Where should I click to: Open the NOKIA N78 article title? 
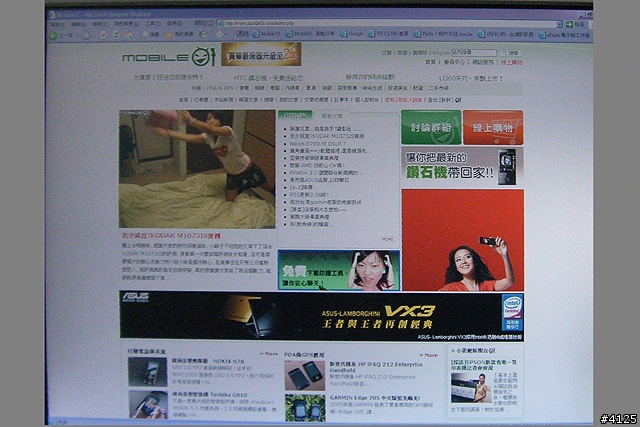(208, 361)
